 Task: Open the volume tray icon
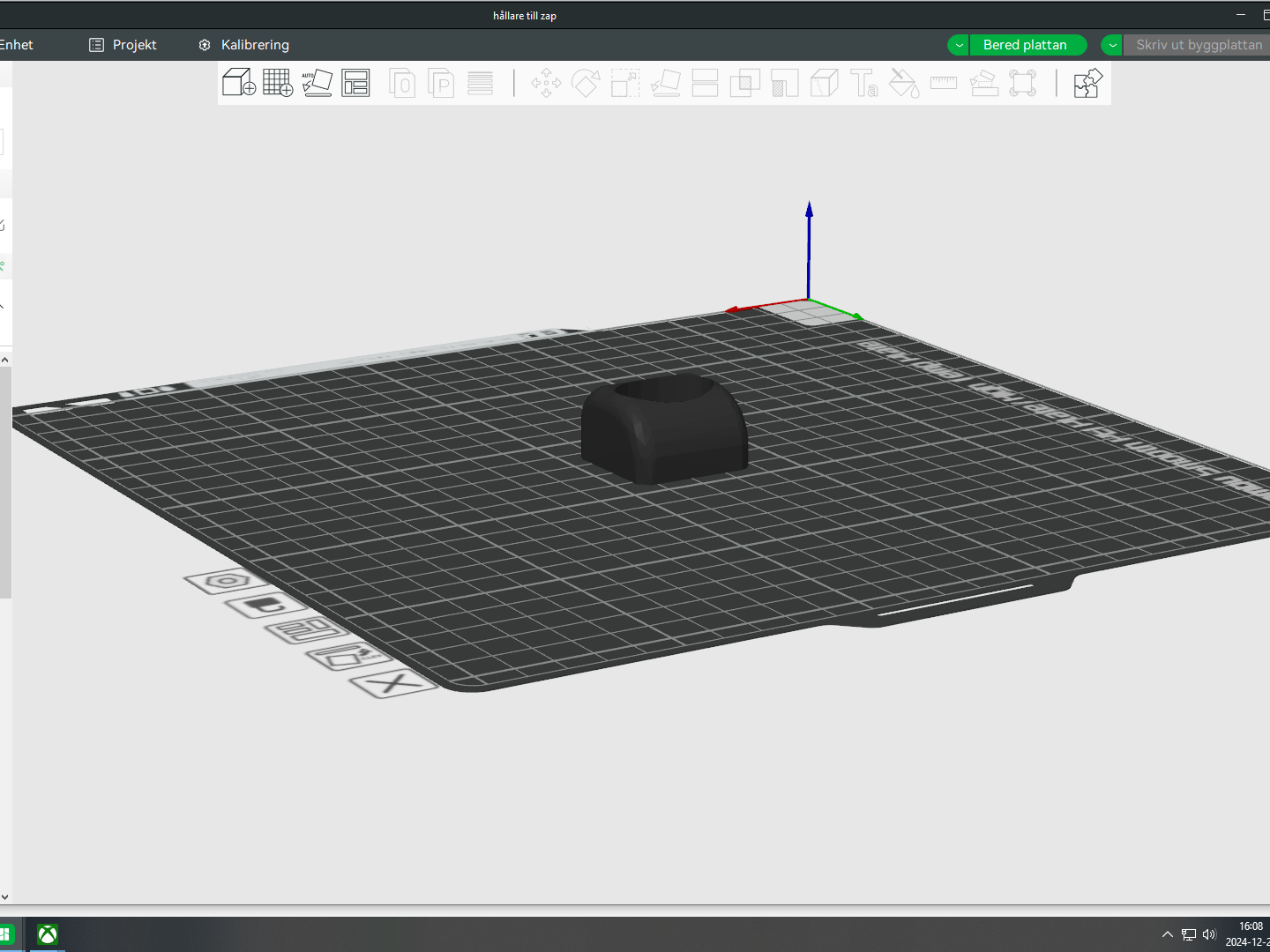click(1209, 934)
